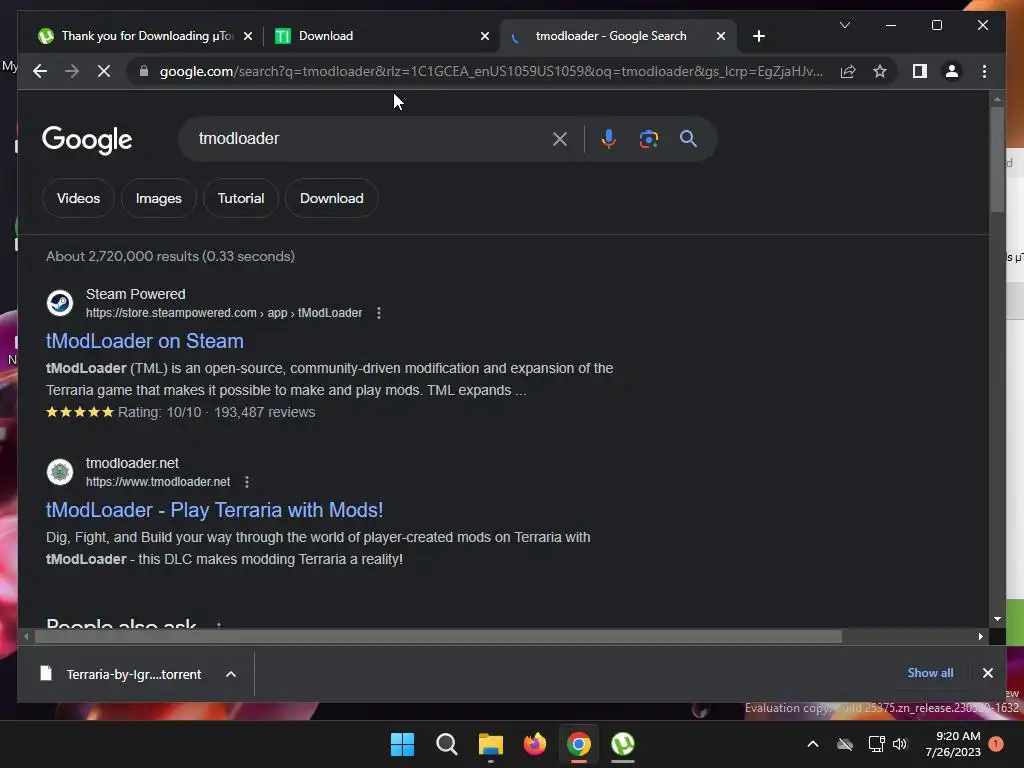Apply the Download search filter
Viewport: 1024px width, 768px height.
[x=332, y=198]
